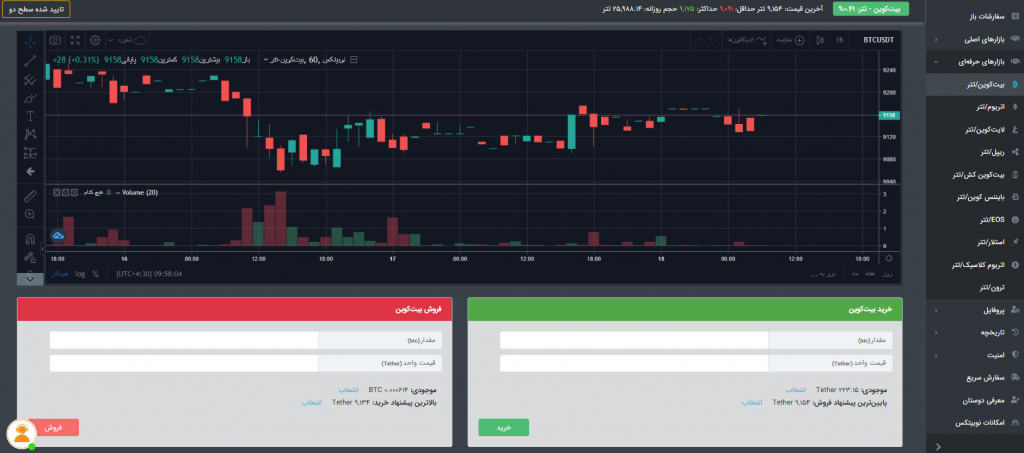Toggle log scale
Screen dimensions: 1024x453
(x=80, y=274)
